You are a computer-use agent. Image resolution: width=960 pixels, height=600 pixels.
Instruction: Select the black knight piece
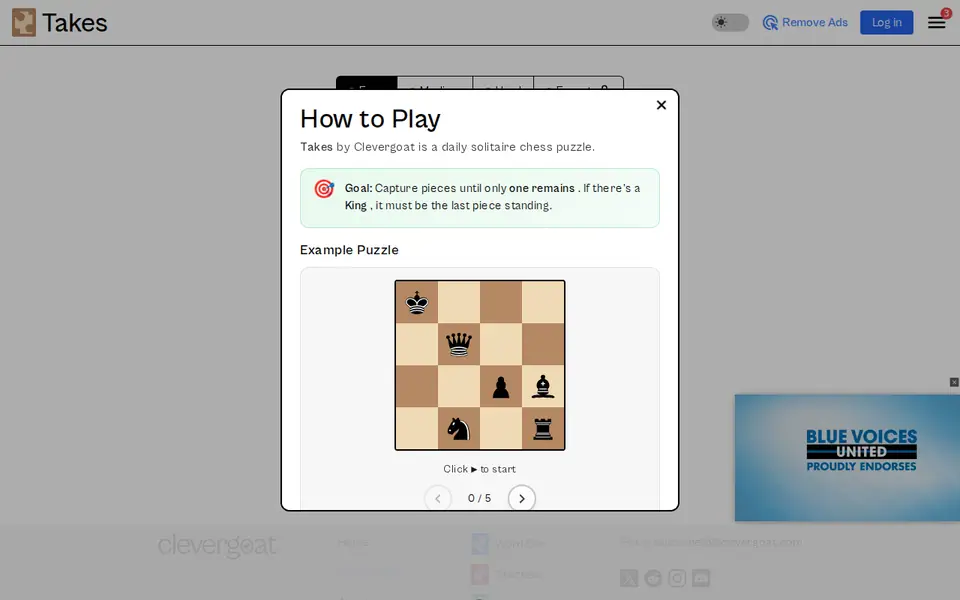click(x=459, y=429)
